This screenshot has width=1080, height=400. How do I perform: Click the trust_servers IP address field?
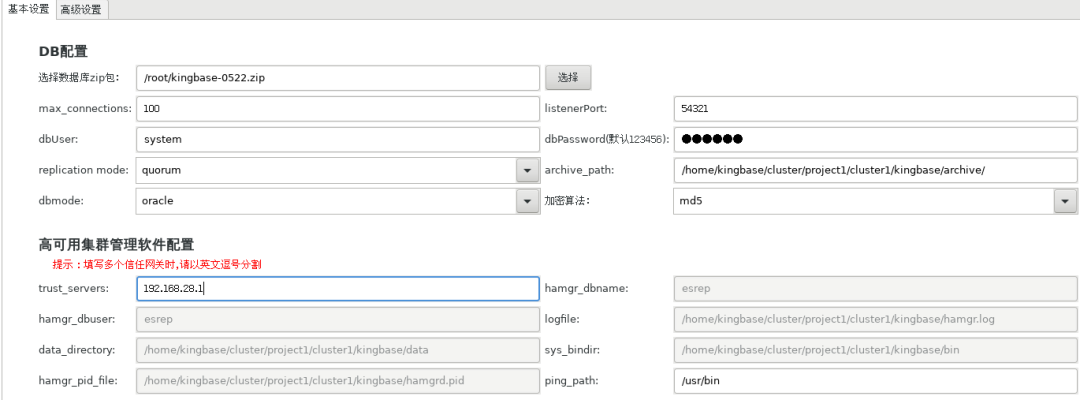tap(337, 288)
